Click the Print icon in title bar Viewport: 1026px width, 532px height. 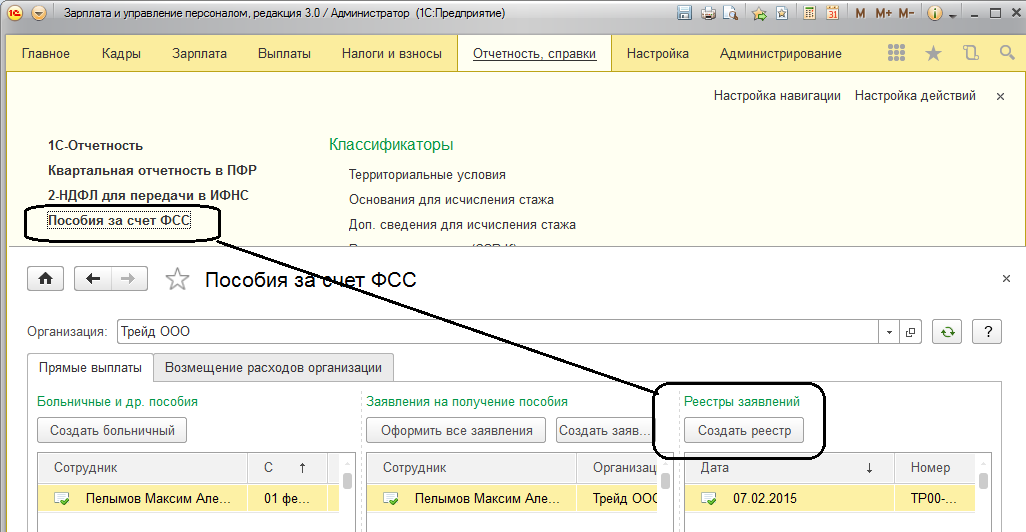[709, 14]
